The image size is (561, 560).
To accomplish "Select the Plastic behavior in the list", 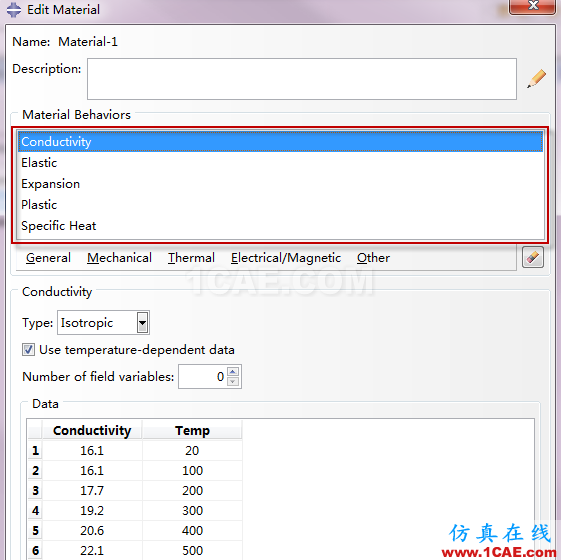I will [280, 205].
